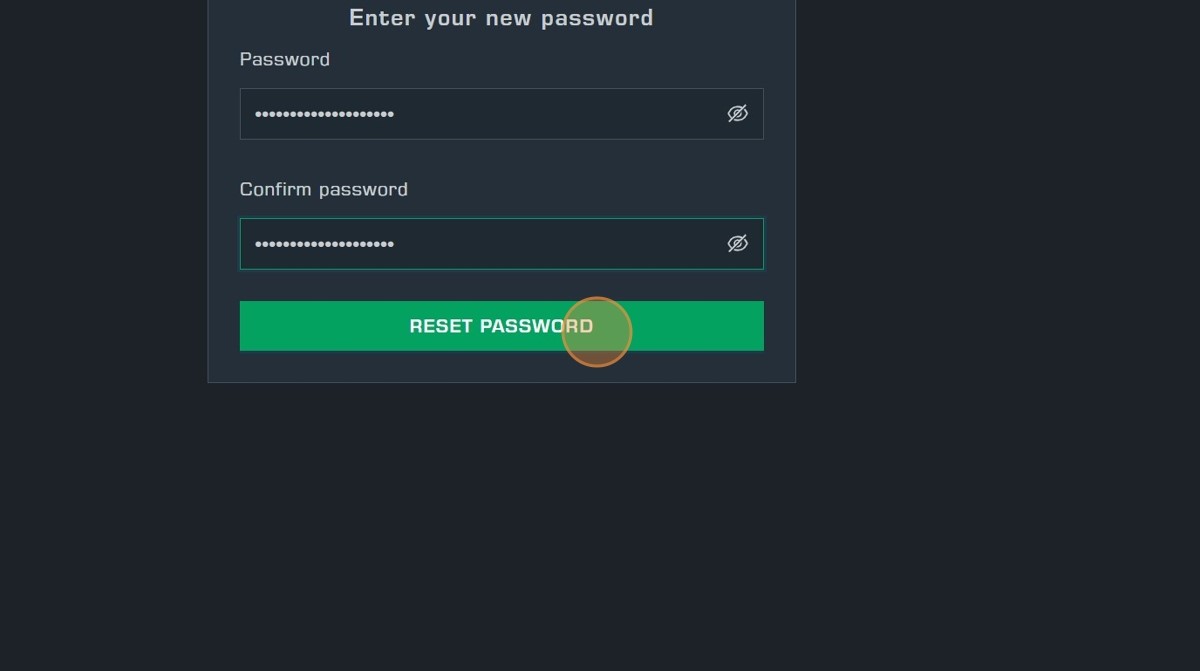The width and height of the screenshot is (1200, 671).
Task: Unmask the first password entry using eye icon
Action: (x=737, y=114)
